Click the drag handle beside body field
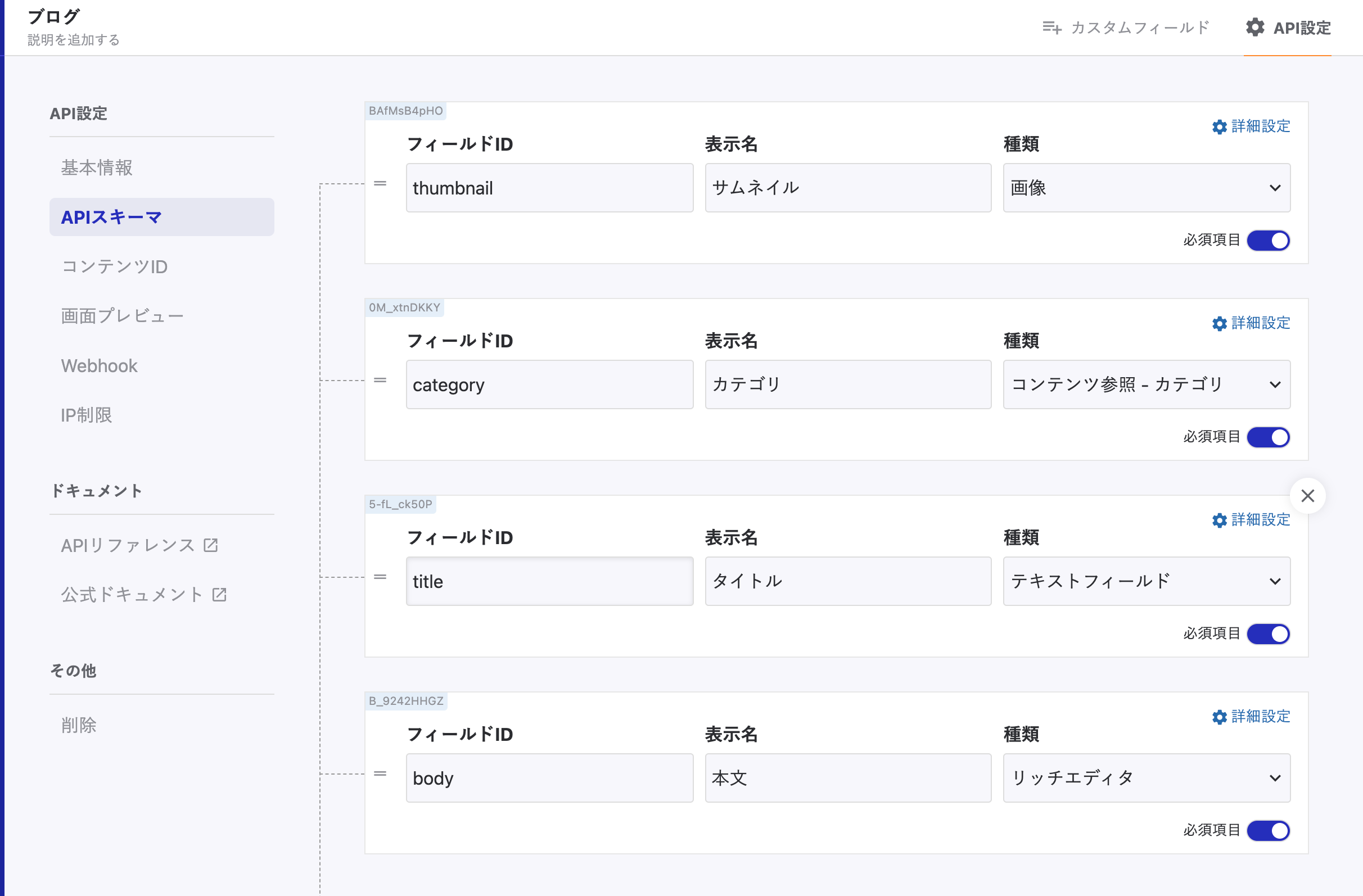This screenshot has height=896, width=1363. (380, 773)
